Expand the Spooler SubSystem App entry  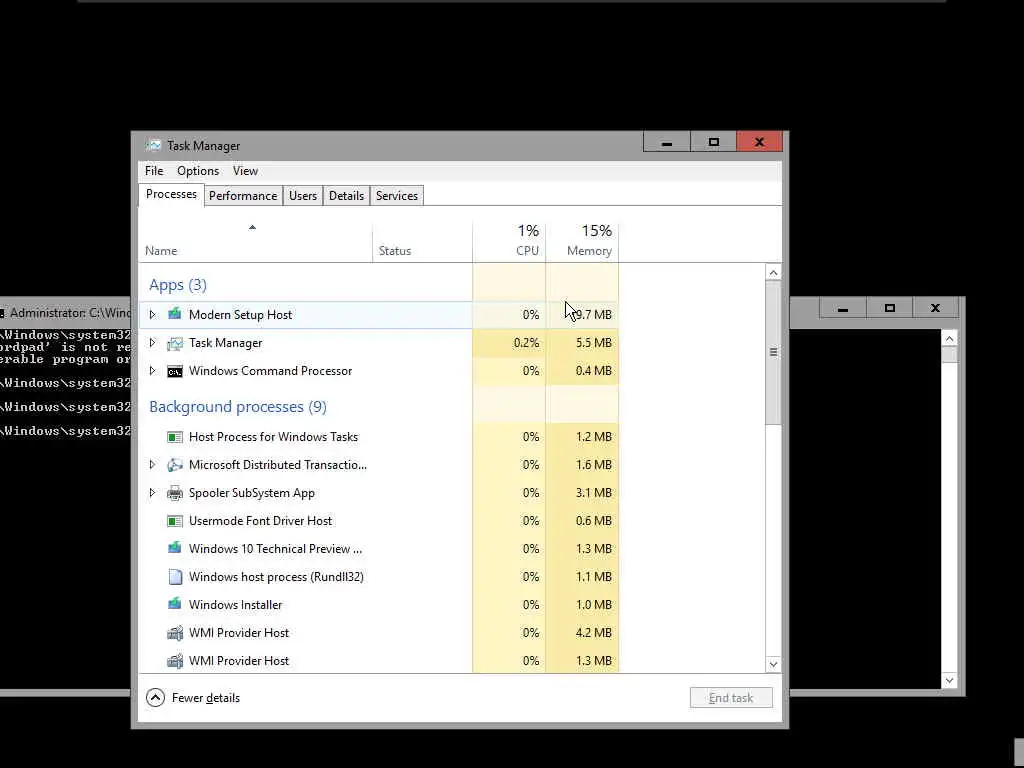152,493
